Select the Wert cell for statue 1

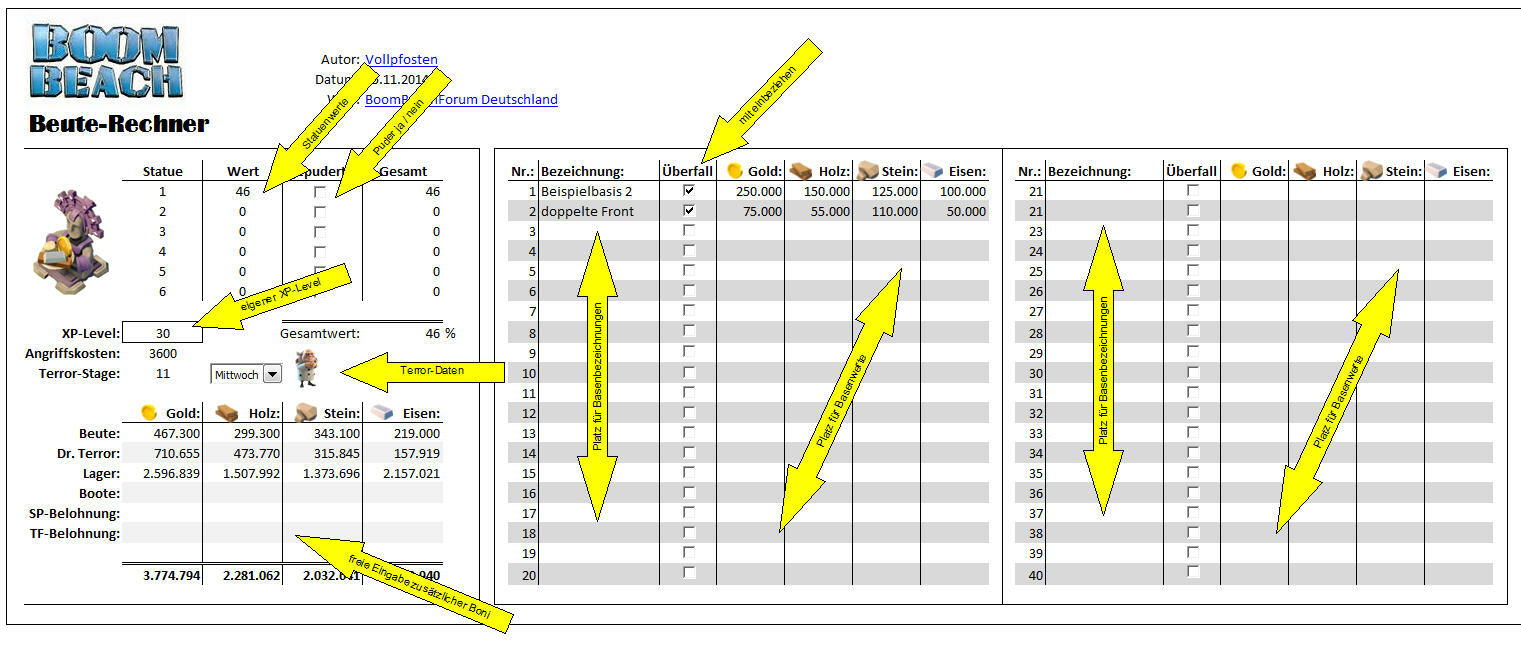tap(241, 191)
